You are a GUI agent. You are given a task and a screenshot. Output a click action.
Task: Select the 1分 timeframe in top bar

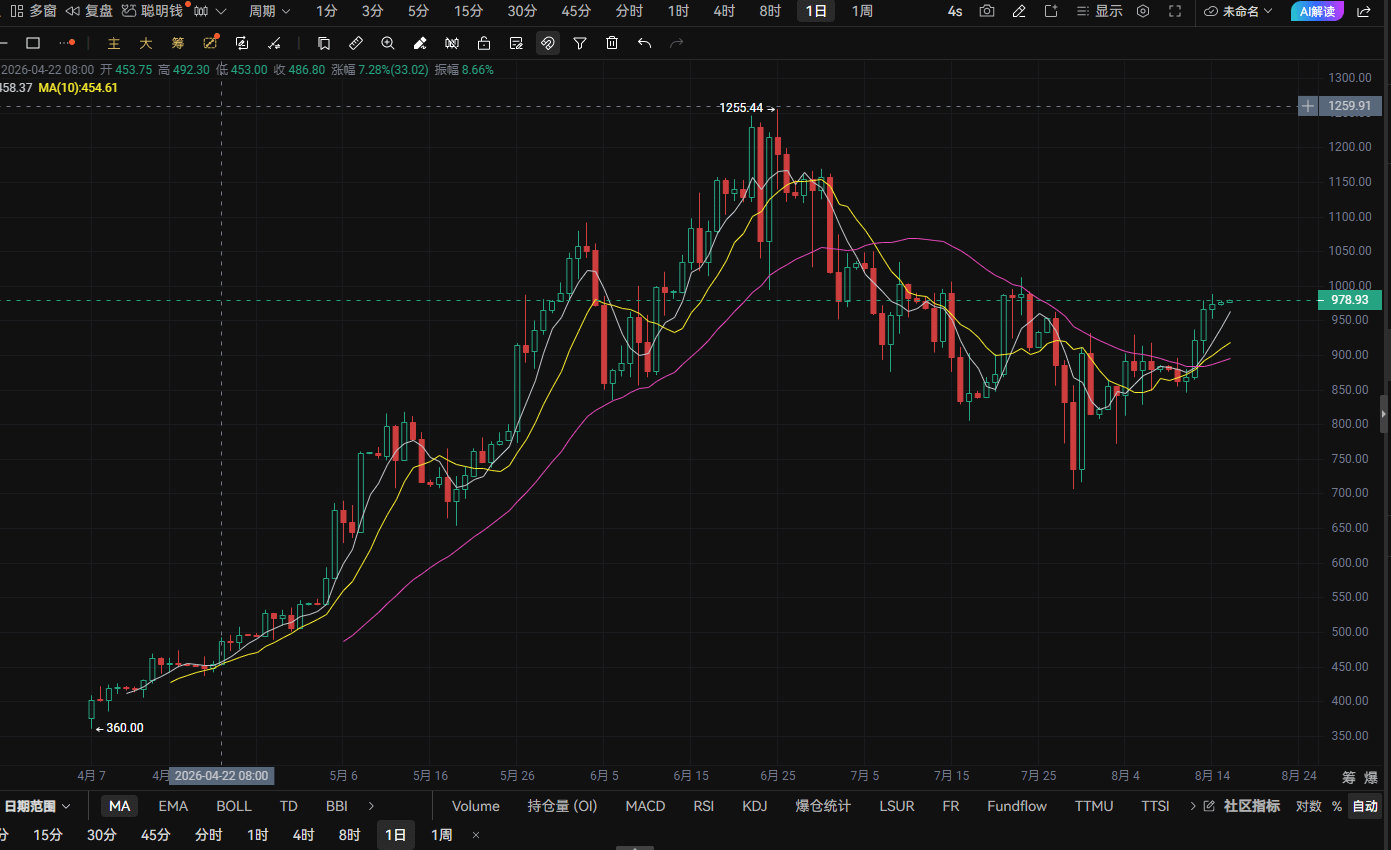coord(326,11)
